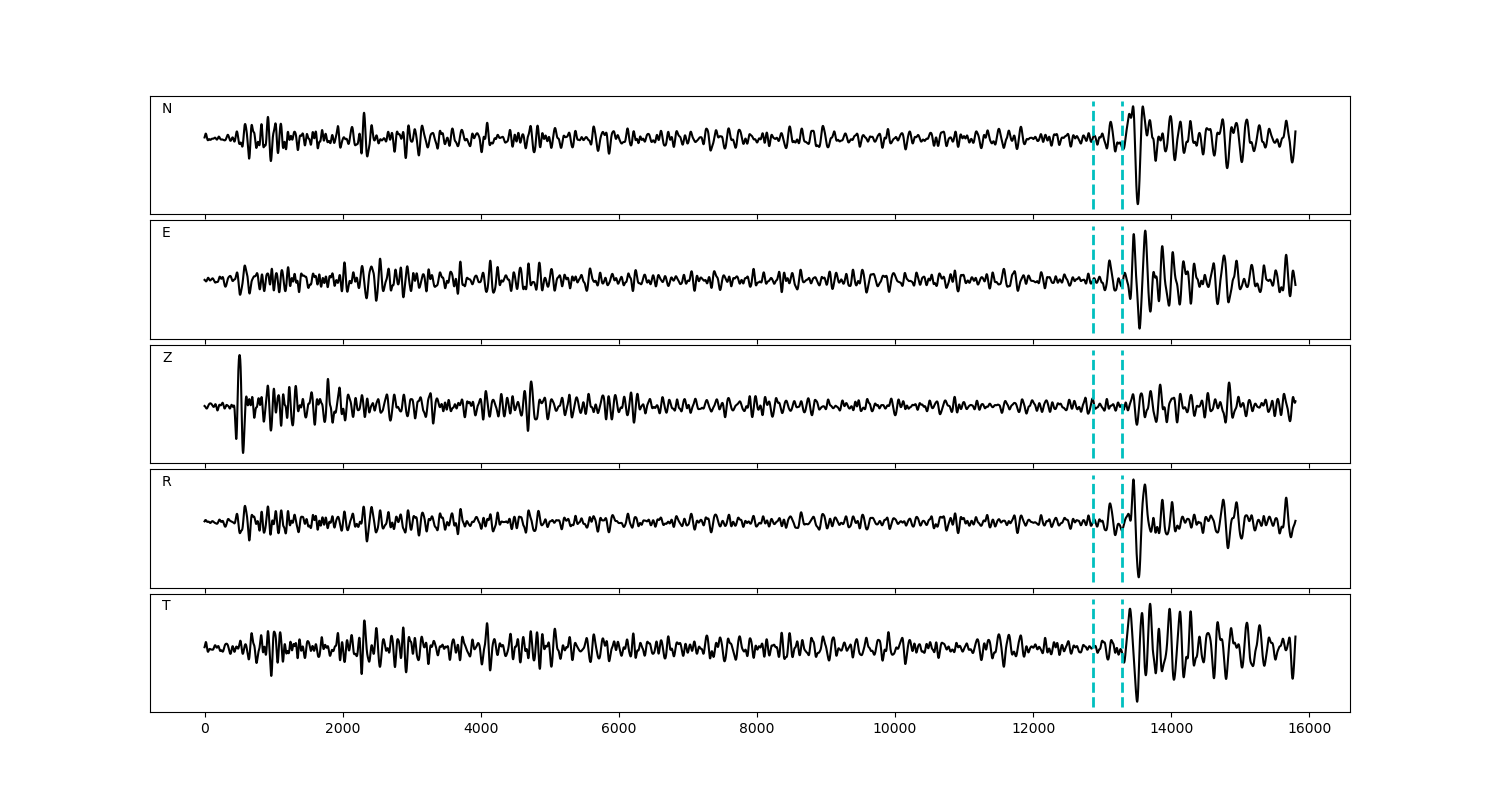
Task: Pick the left cyan dashed line in T panel
Action: point(1093,680)
